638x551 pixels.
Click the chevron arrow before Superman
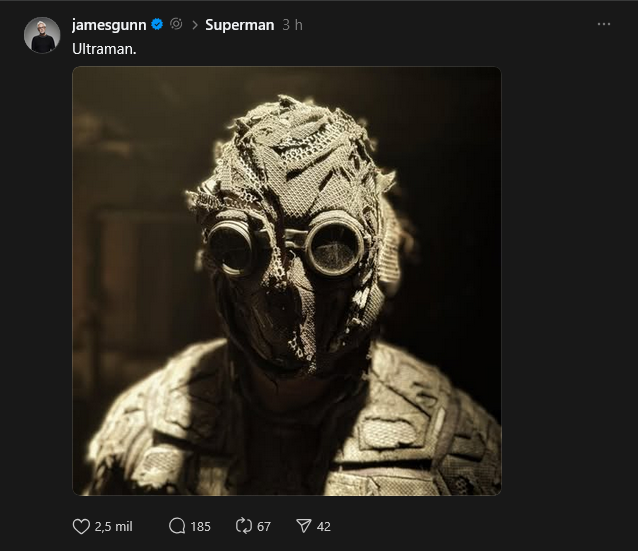pyautogui.click(x=195, y=25)
